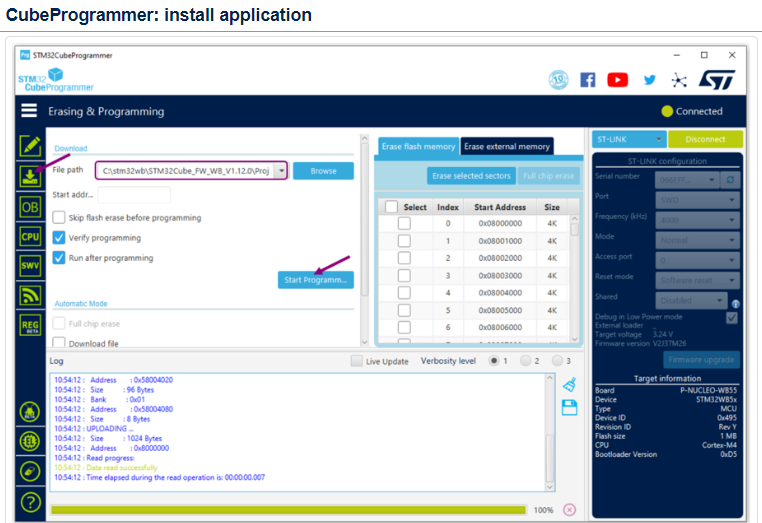Open the Mode Normal dropdown

coord(697,240)
